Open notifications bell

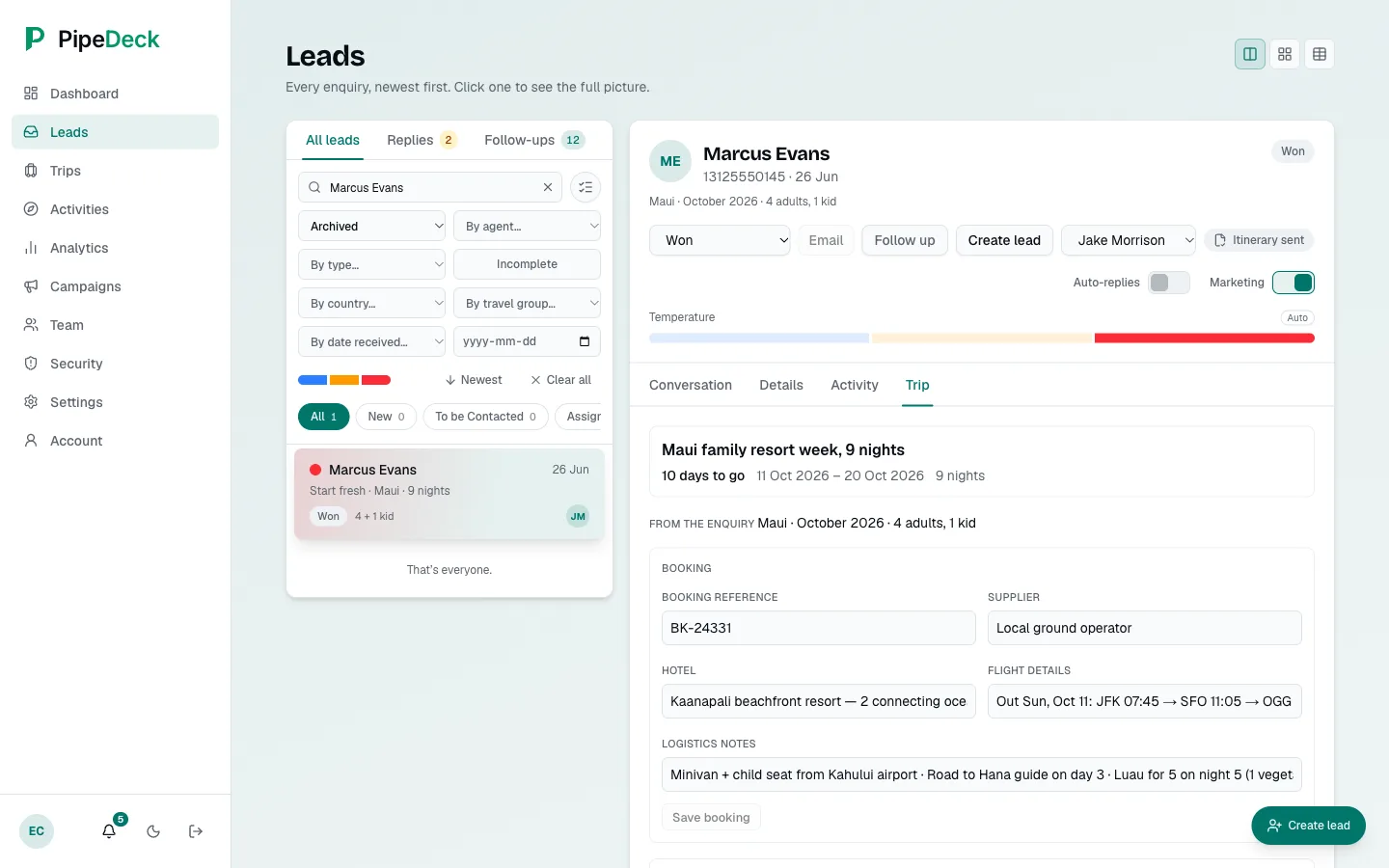pyautogui.click(x=109, y=831)
